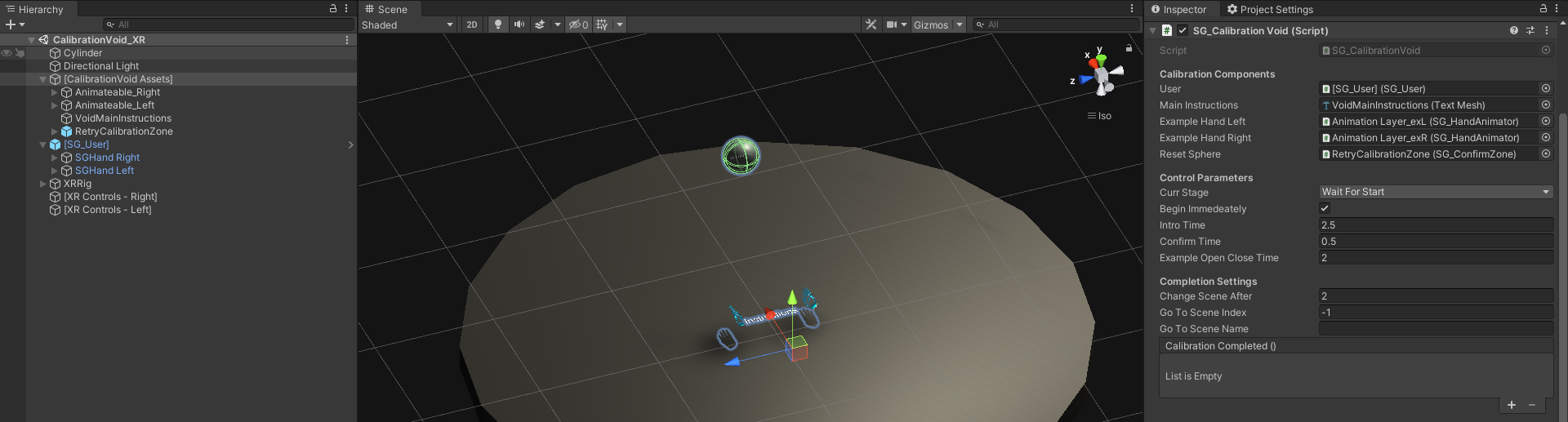Add a Calibration Completed event listener
Screen dimensions: 1568x422
click(x=1511, y=405)
